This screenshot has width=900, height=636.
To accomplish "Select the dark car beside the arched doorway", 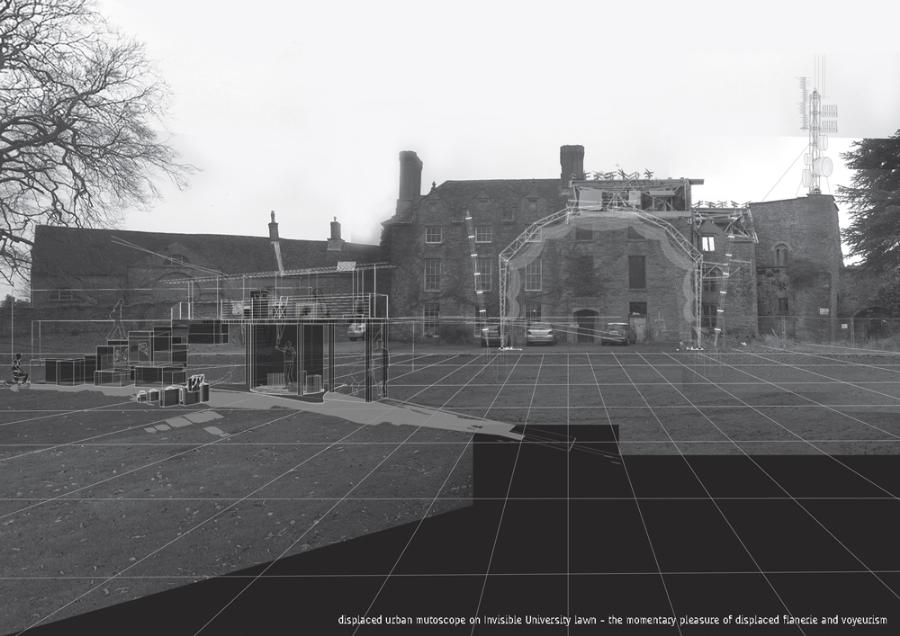I will [x=617, y=333].
